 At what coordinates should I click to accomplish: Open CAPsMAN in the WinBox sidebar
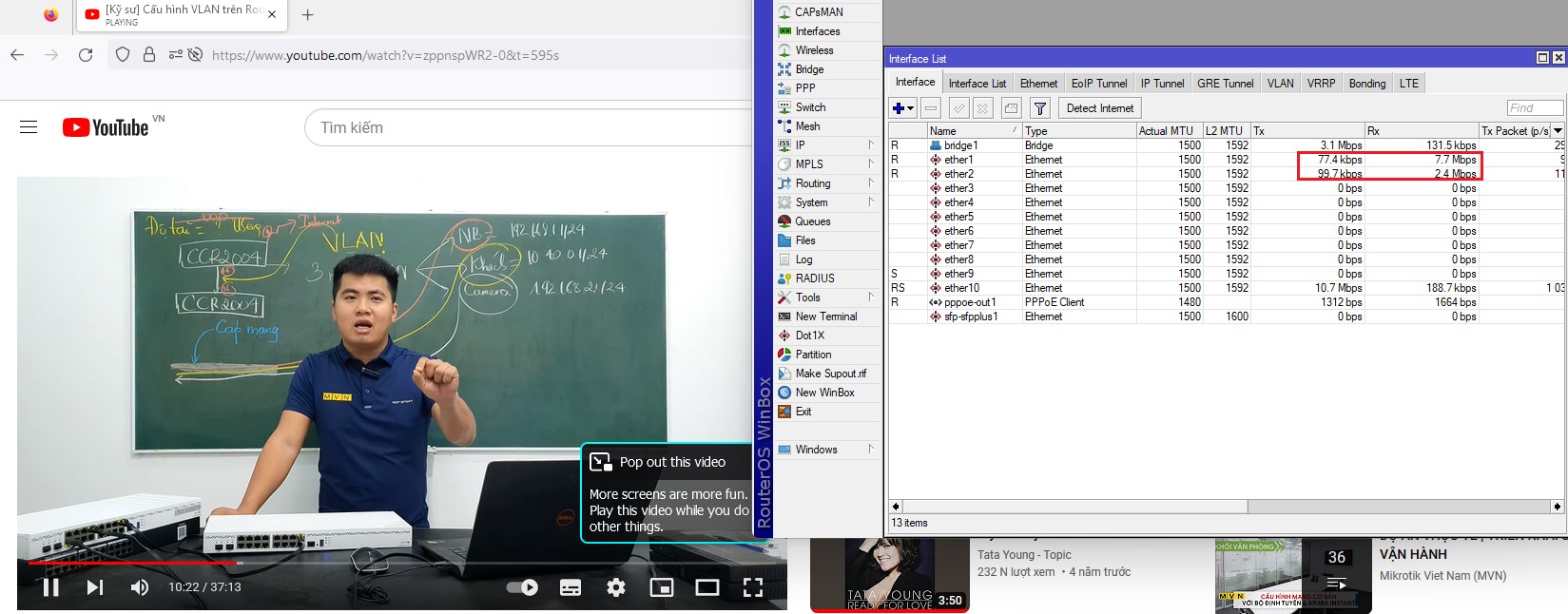[x=819, y=12]
